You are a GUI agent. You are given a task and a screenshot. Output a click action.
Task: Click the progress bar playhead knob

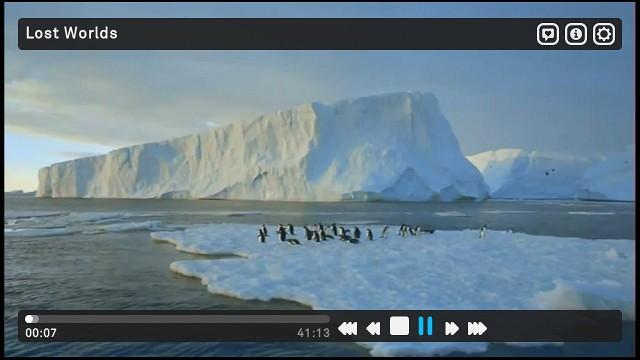click(x=29, y=319)
